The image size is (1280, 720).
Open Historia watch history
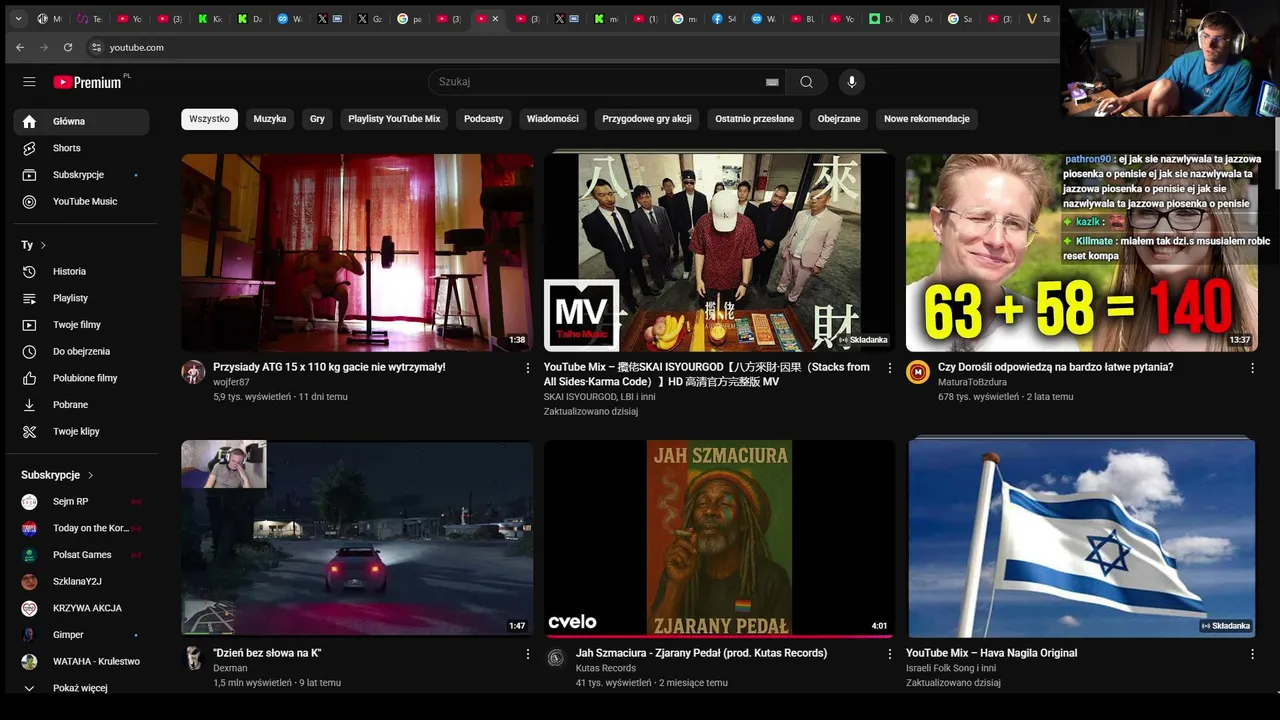tap(81, 271)
